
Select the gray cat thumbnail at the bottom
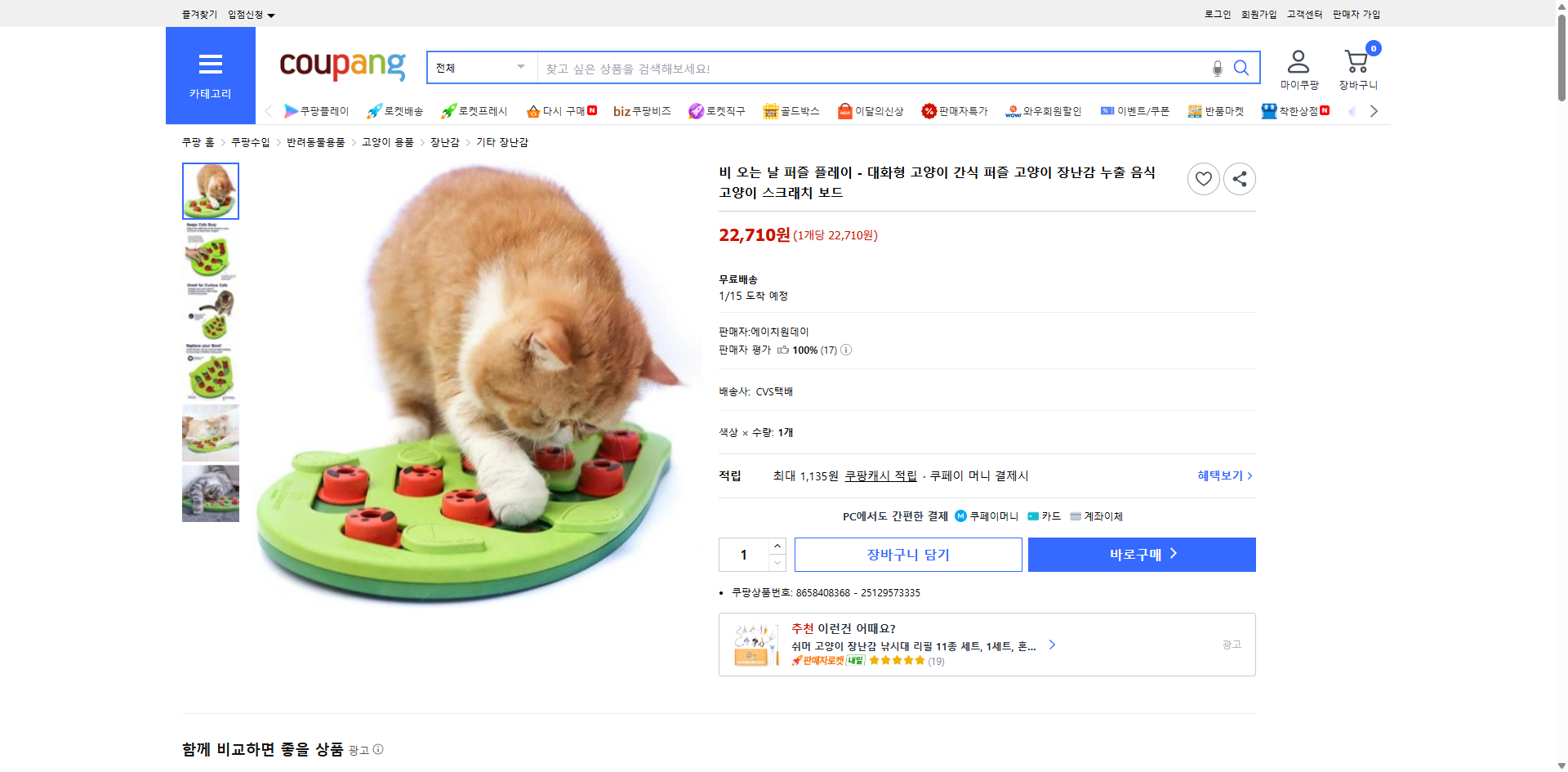click(210, 493)
